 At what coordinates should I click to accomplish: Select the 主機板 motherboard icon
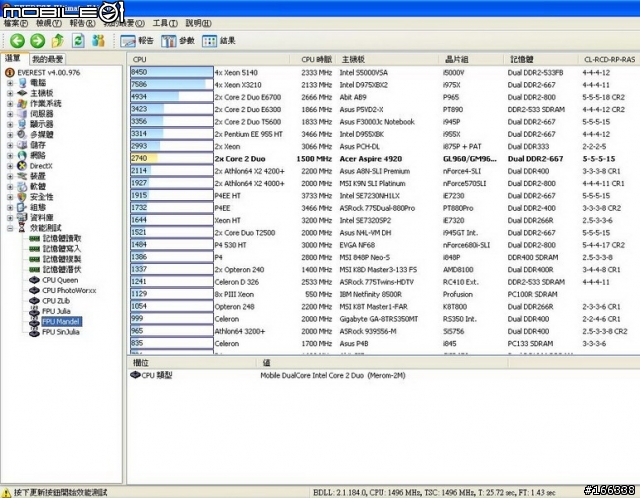22,93
